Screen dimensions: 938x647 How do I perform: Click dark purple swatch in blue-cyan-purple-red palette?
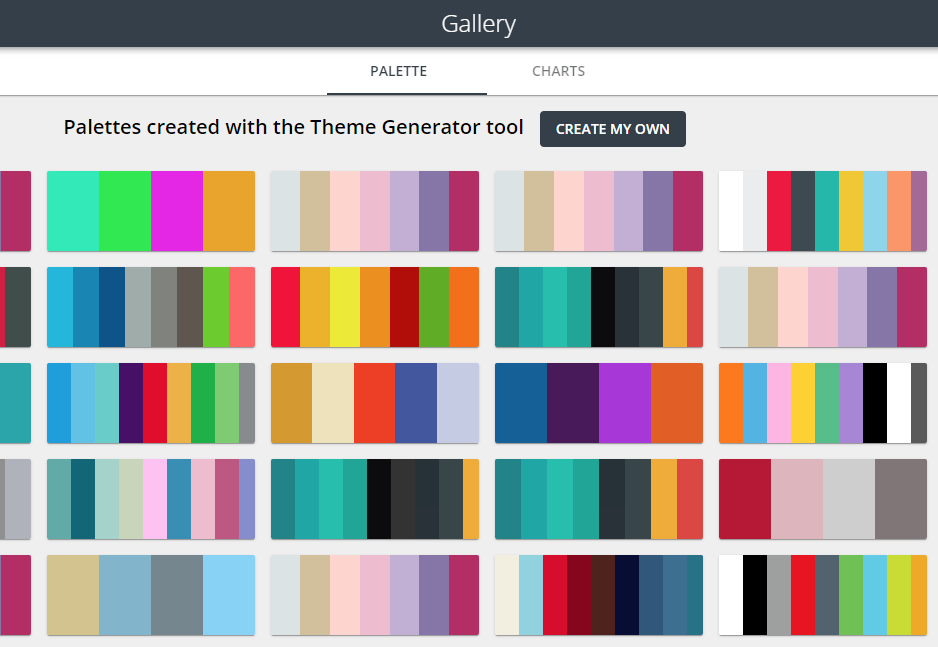click(x=131, y=402)
